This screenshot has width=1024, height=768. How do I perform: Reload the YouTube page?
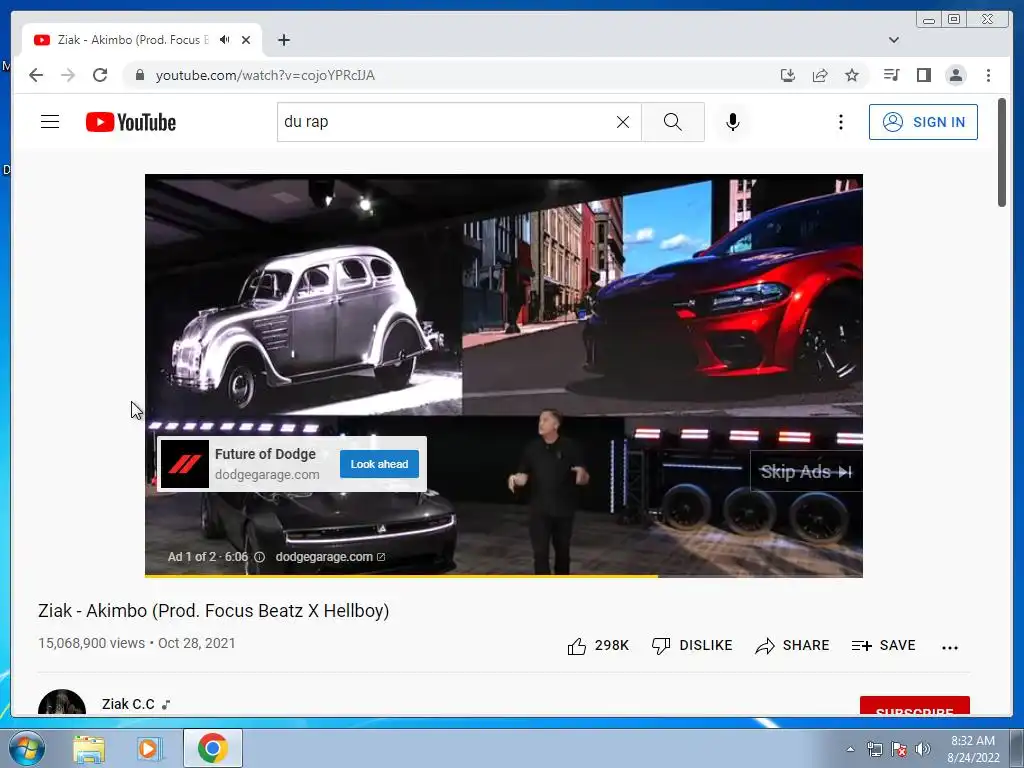click(x=100, y=75)
